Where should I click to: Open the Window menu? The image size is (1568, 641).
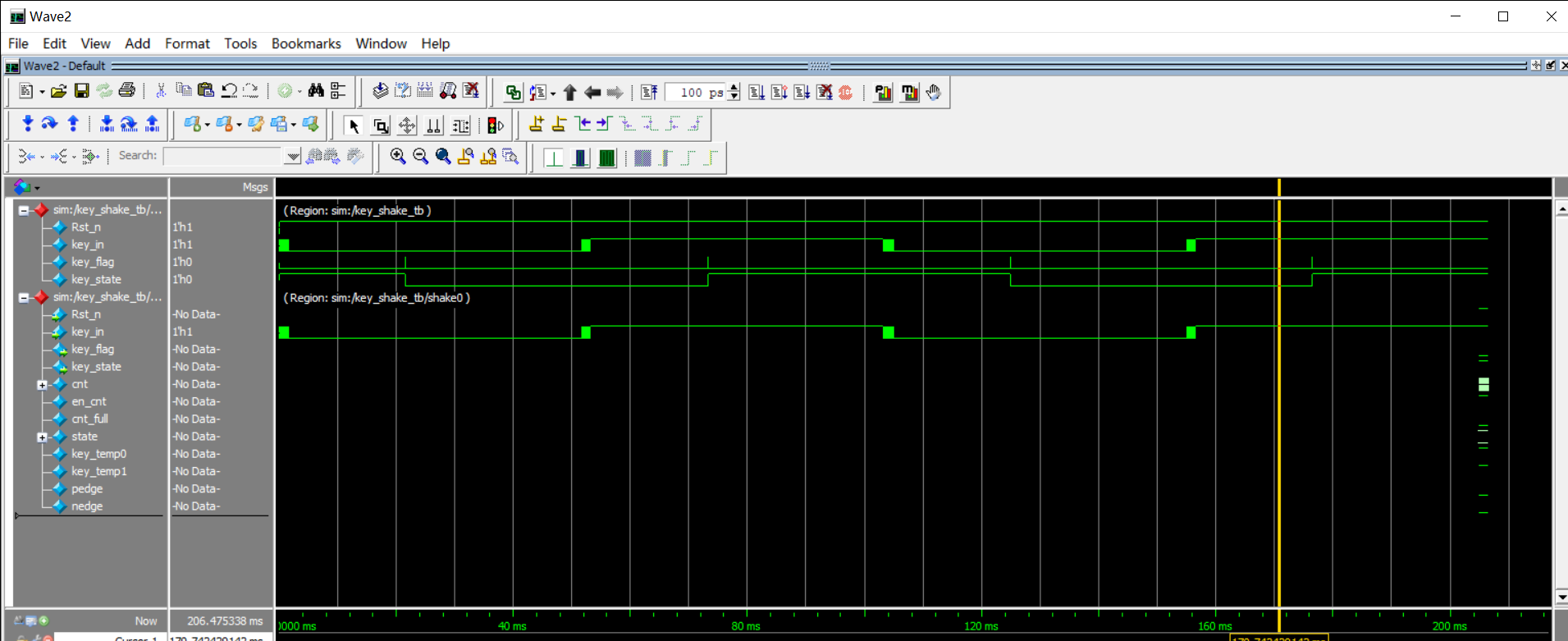tap(381, 43)
